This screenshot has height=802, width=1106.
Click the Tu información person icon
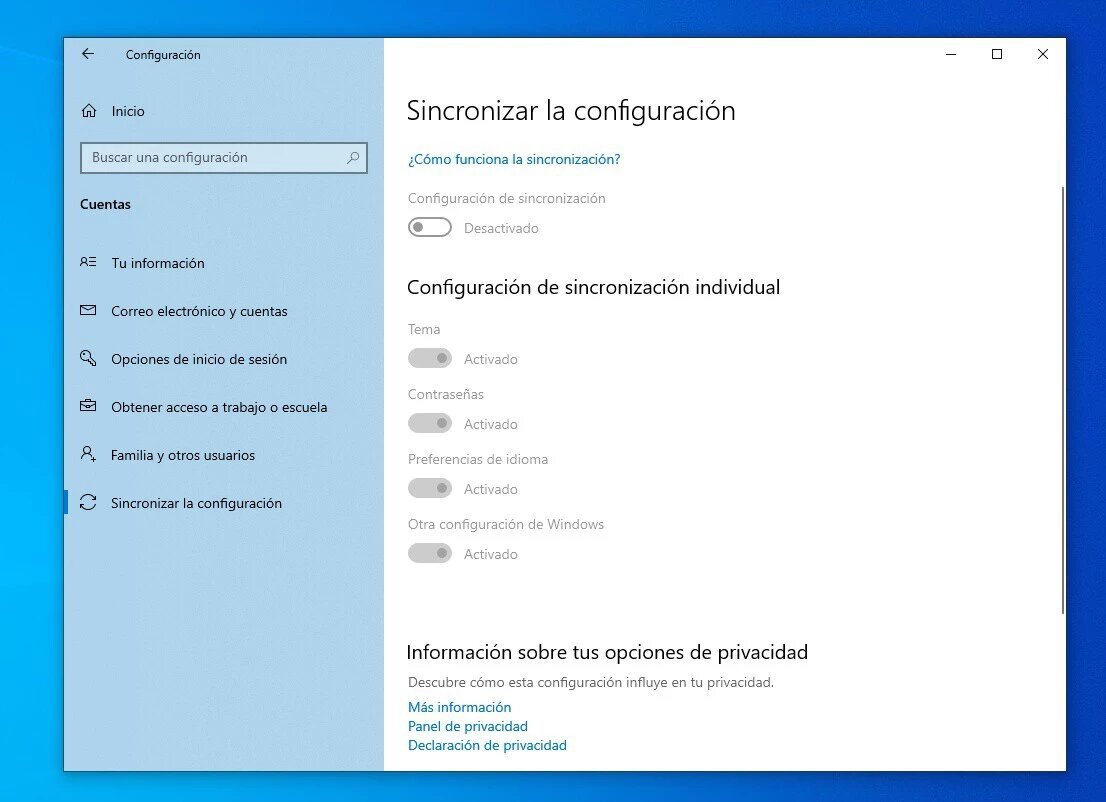click(88, 263)
